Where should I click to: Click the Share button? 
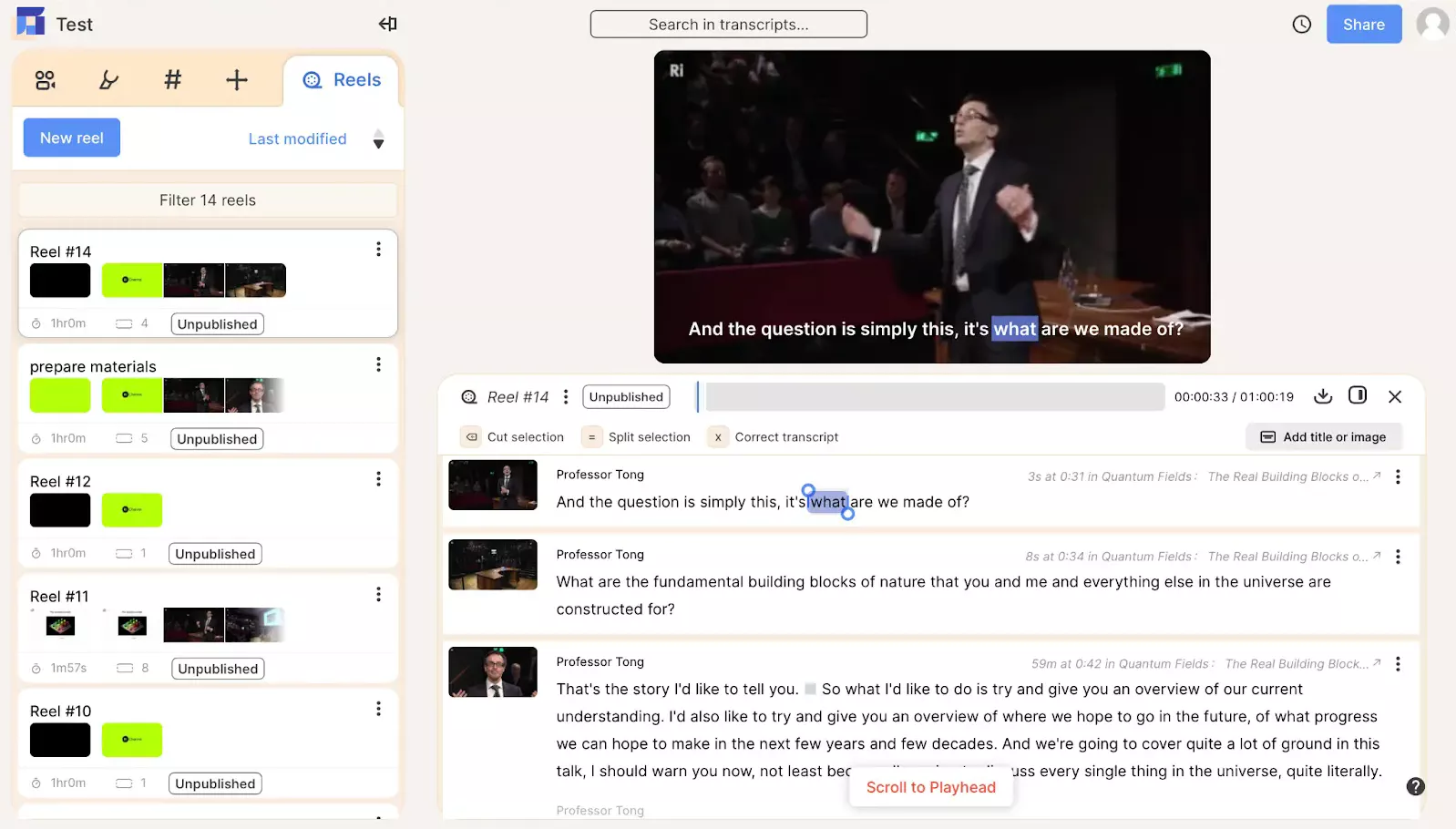[1363, 25]
